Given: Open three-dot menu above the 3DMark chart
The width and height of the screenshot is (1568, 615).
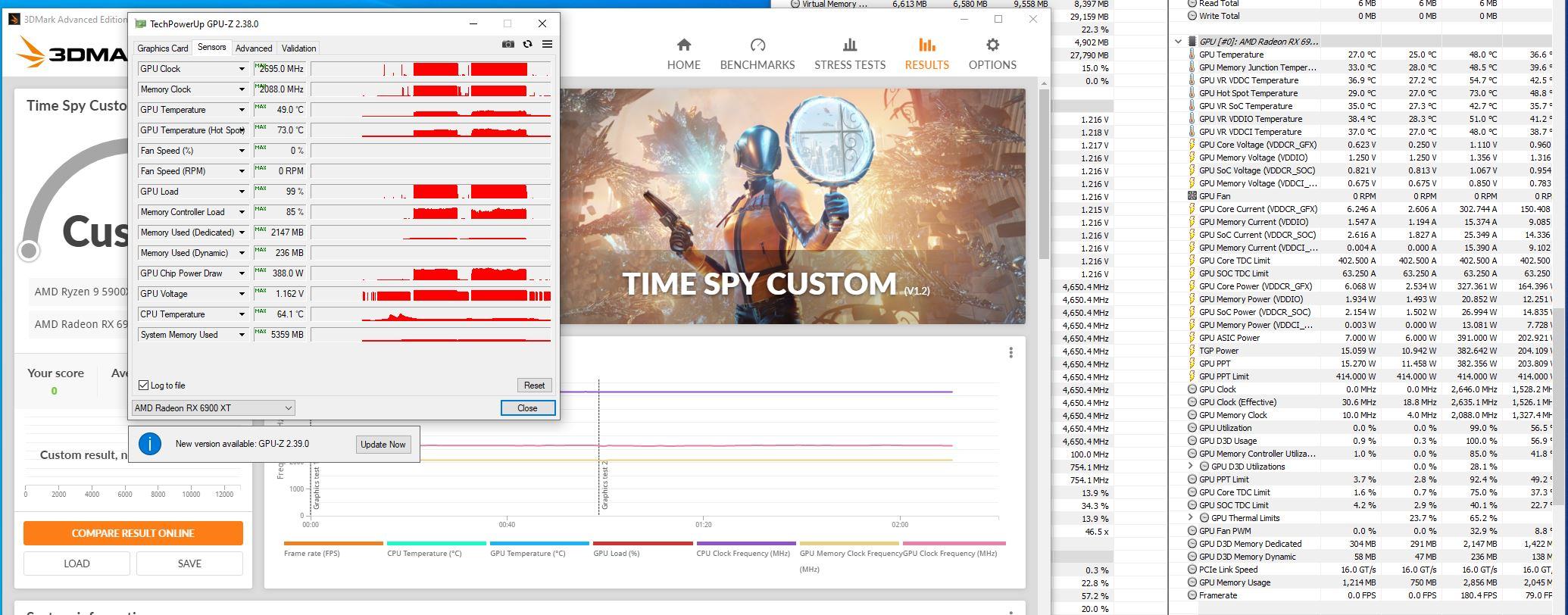Looking at the screenshot, I should (x=1010, y=353).
